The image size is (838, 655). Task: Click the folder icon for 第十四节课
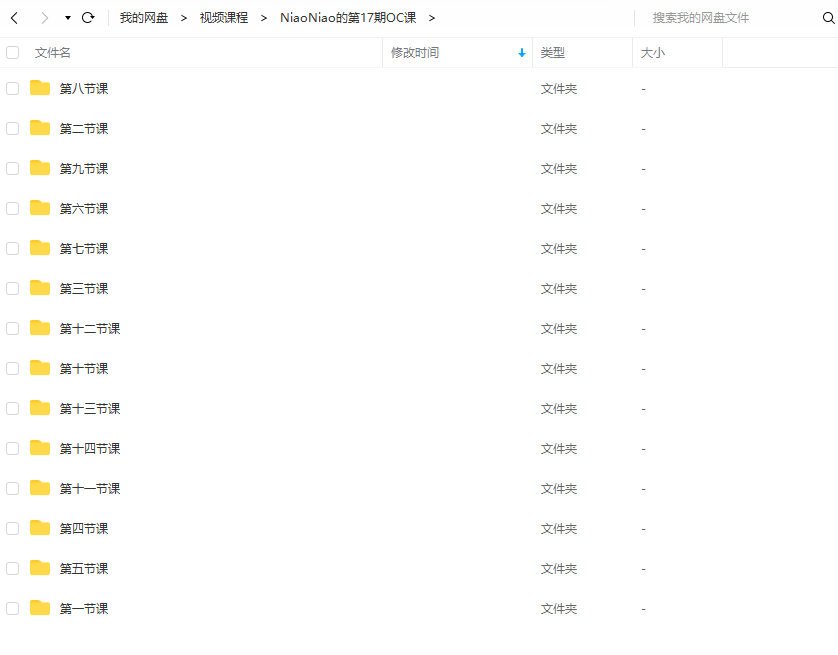click(x=40, y=448)
